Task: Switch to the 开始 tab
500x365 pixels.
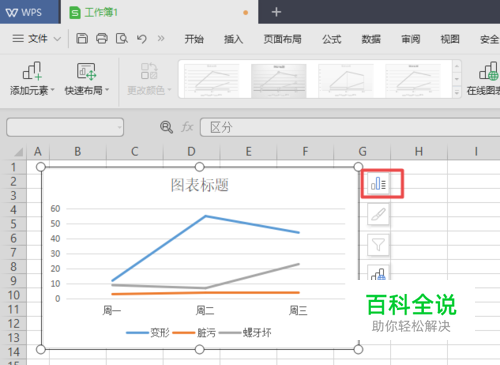Action: (194, 39)
